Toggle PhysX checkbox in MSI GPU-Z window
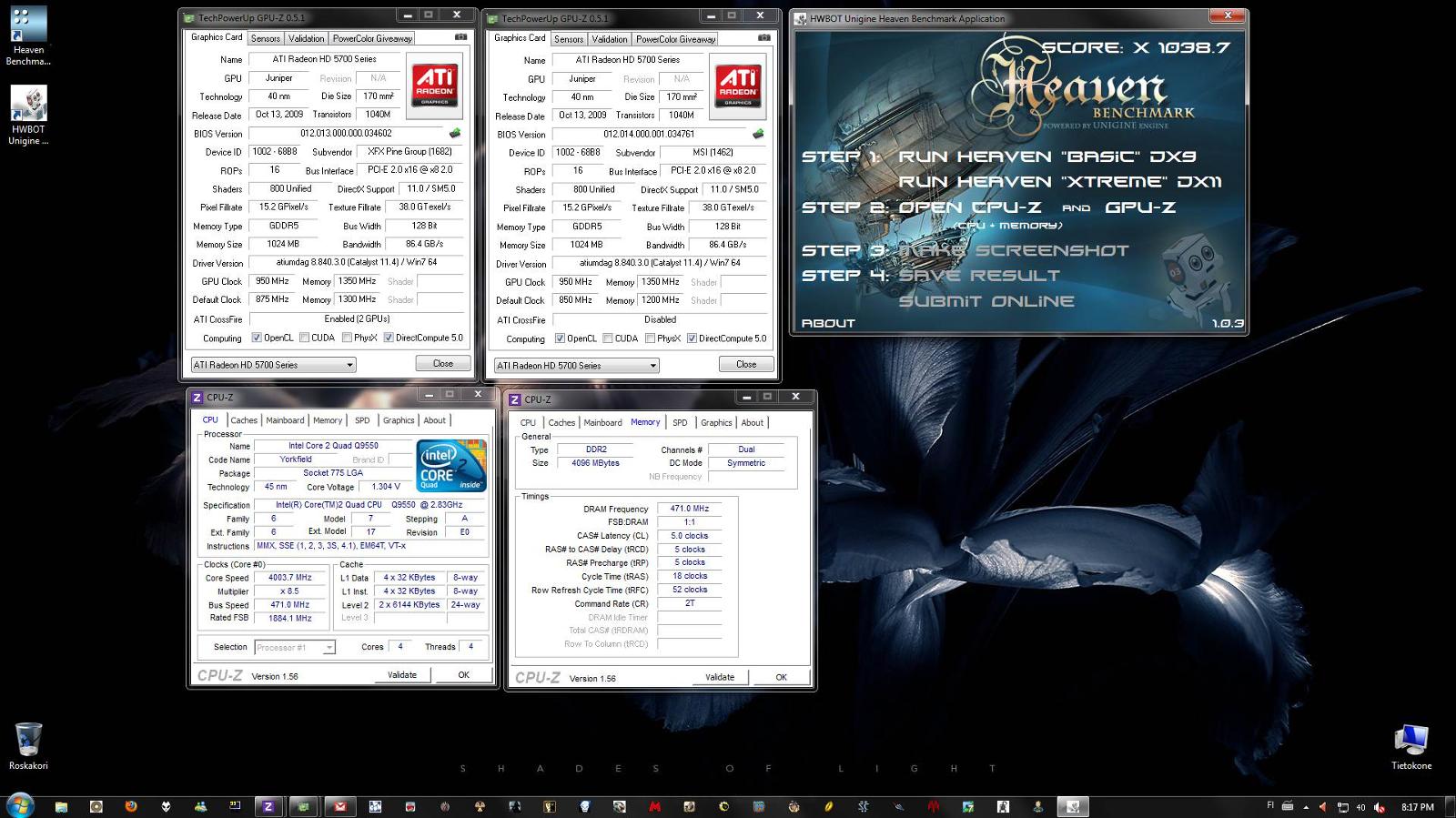This screenshot has width=1456, height=818. tap(650, 338)
